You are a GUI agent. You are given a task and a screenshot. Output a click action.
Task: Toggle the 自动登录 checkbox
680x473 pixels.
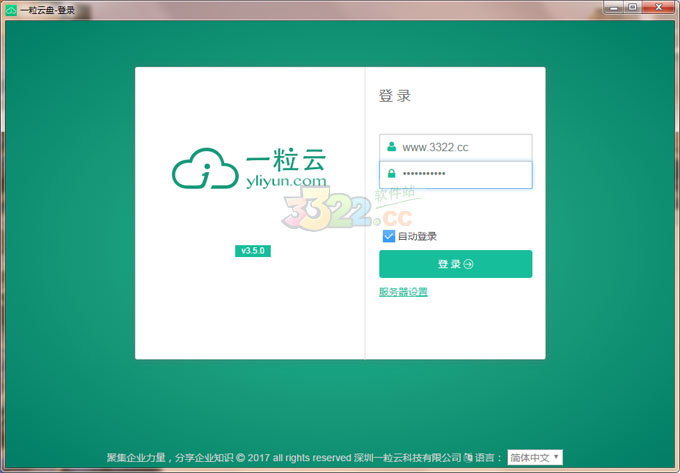click(x=388, y=236)
